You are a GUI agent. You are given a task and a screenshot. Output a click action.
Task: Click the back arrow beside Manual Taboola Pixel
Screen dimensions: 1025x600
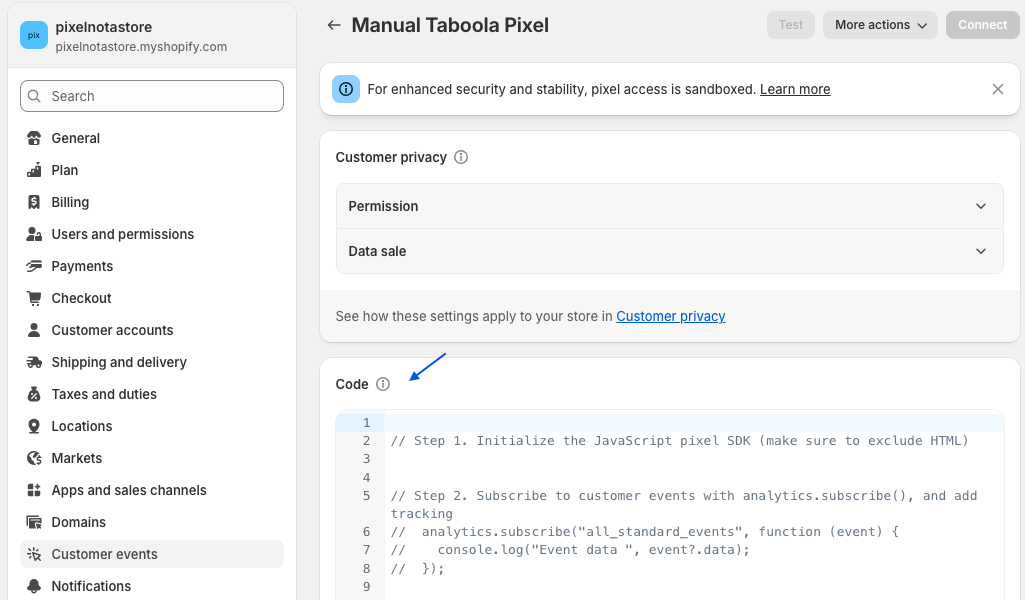pyautogui.click(x=334, y=25)
